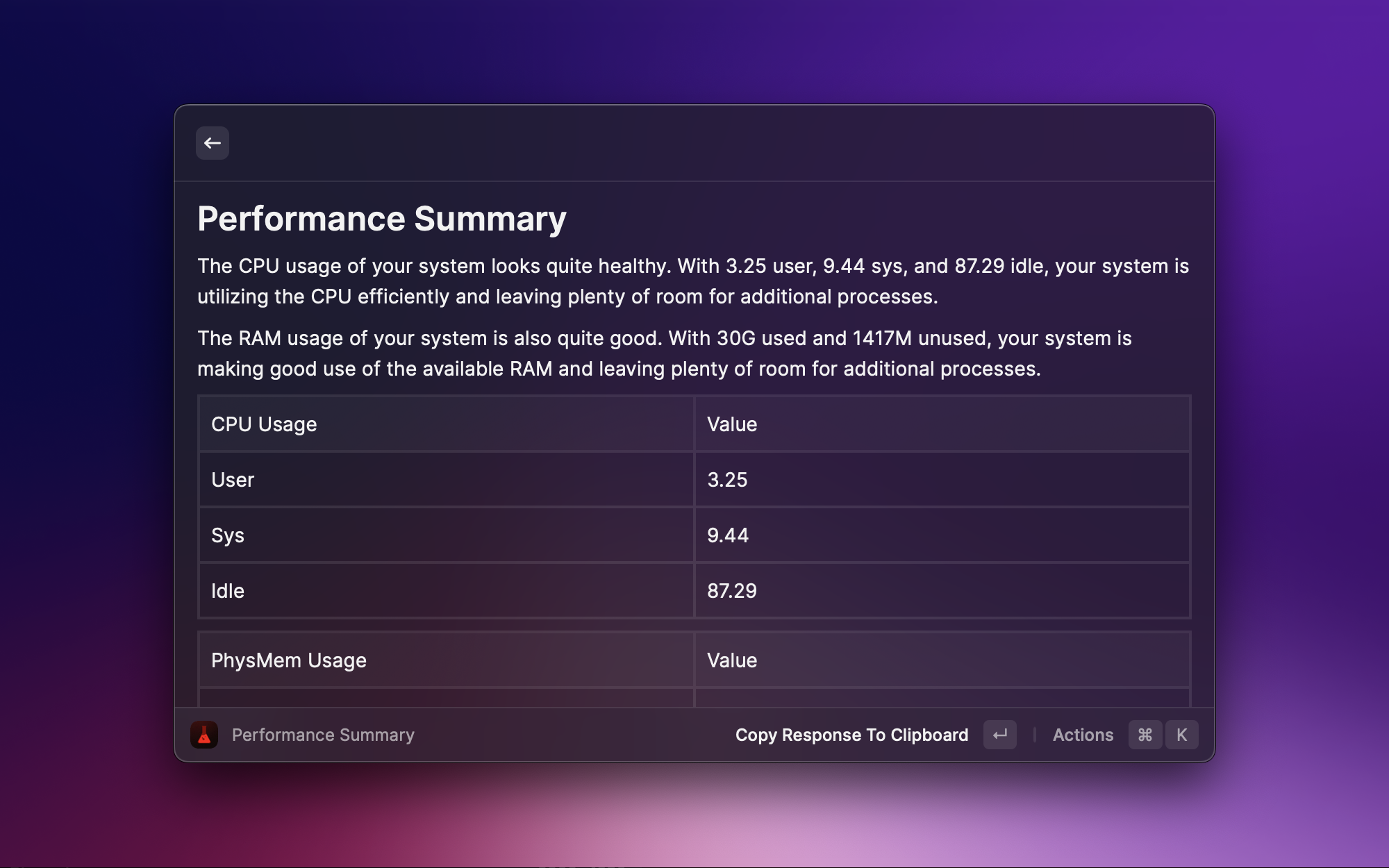
Task: Click the CPU usage summary paragraph
Action: click(692, 281)
